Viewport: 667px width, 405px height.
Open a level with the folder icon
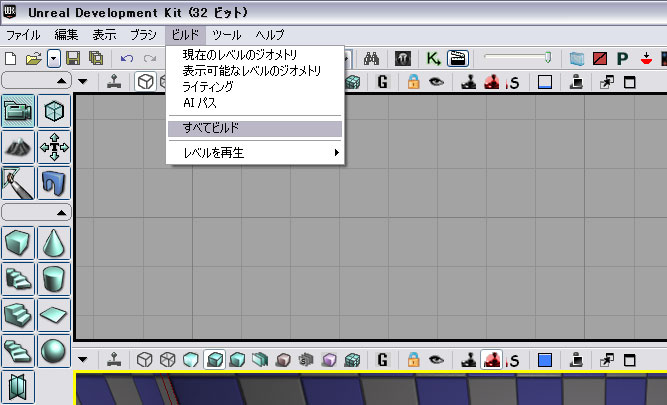[33, 58]
